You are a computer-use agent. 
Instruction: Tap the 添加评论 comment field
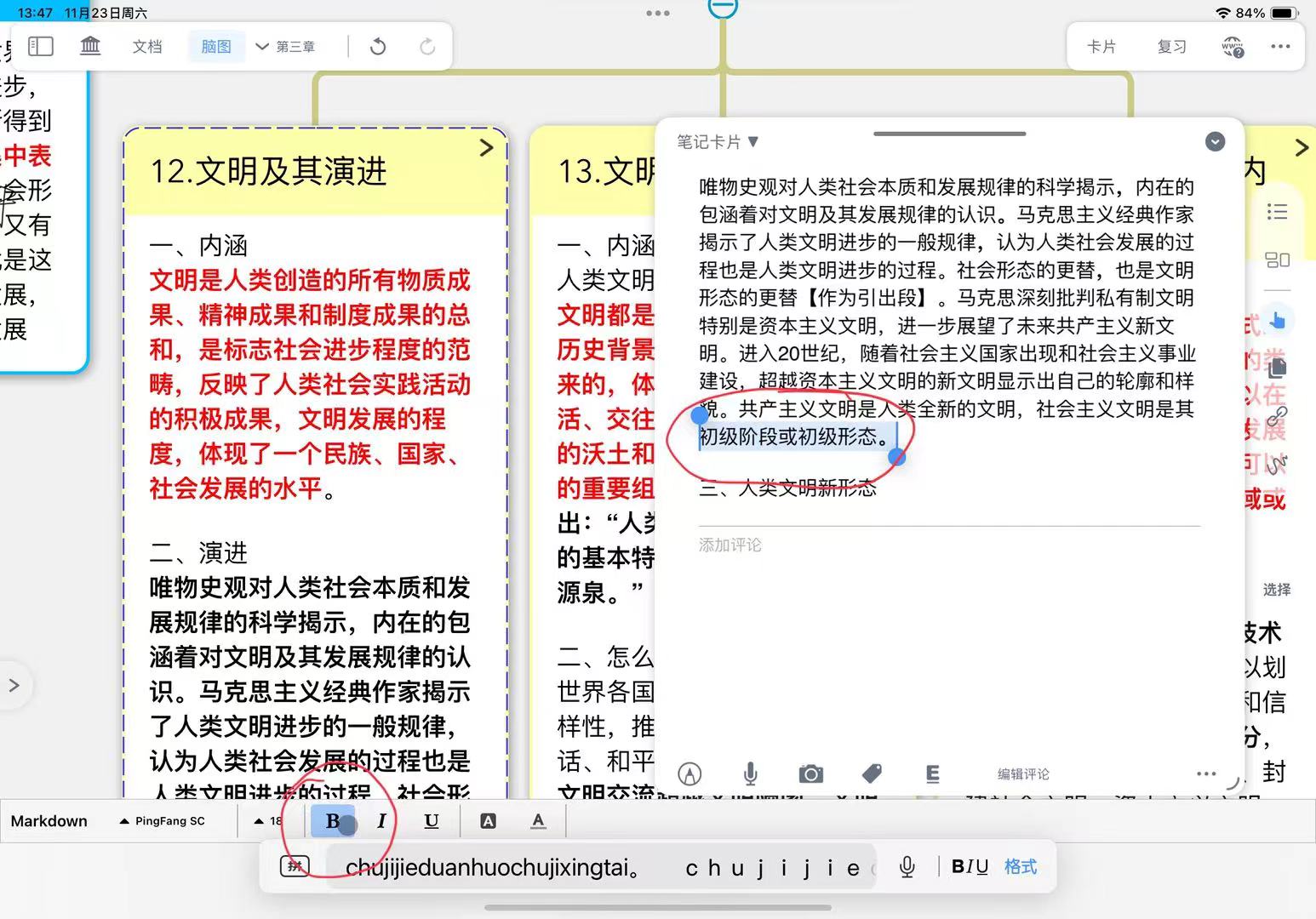949,545
